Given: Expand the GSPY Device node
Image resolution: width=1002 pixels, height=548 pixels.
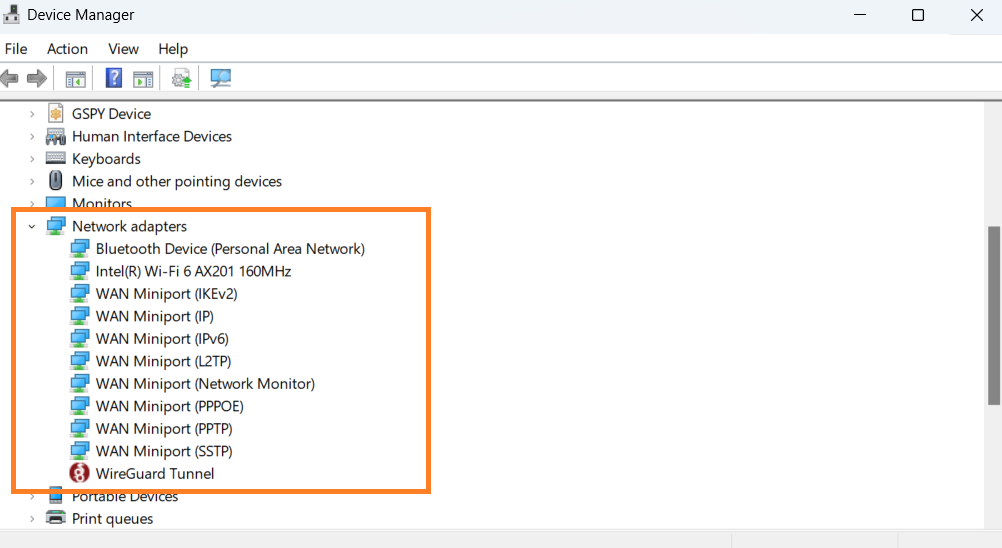Looking at the screenshot, I should (32, 114).
